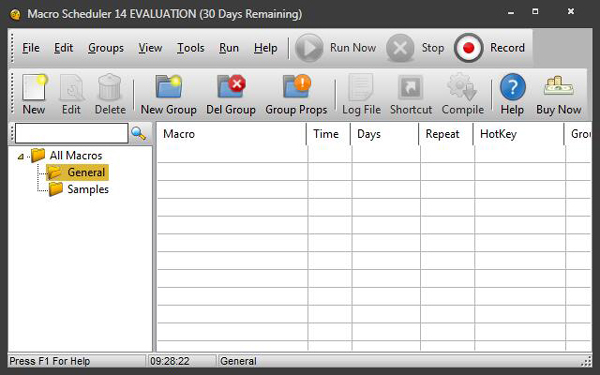This screenshot has width=600, height=375.
Task: Open the Run menu
Action: (x=229, y=48)
